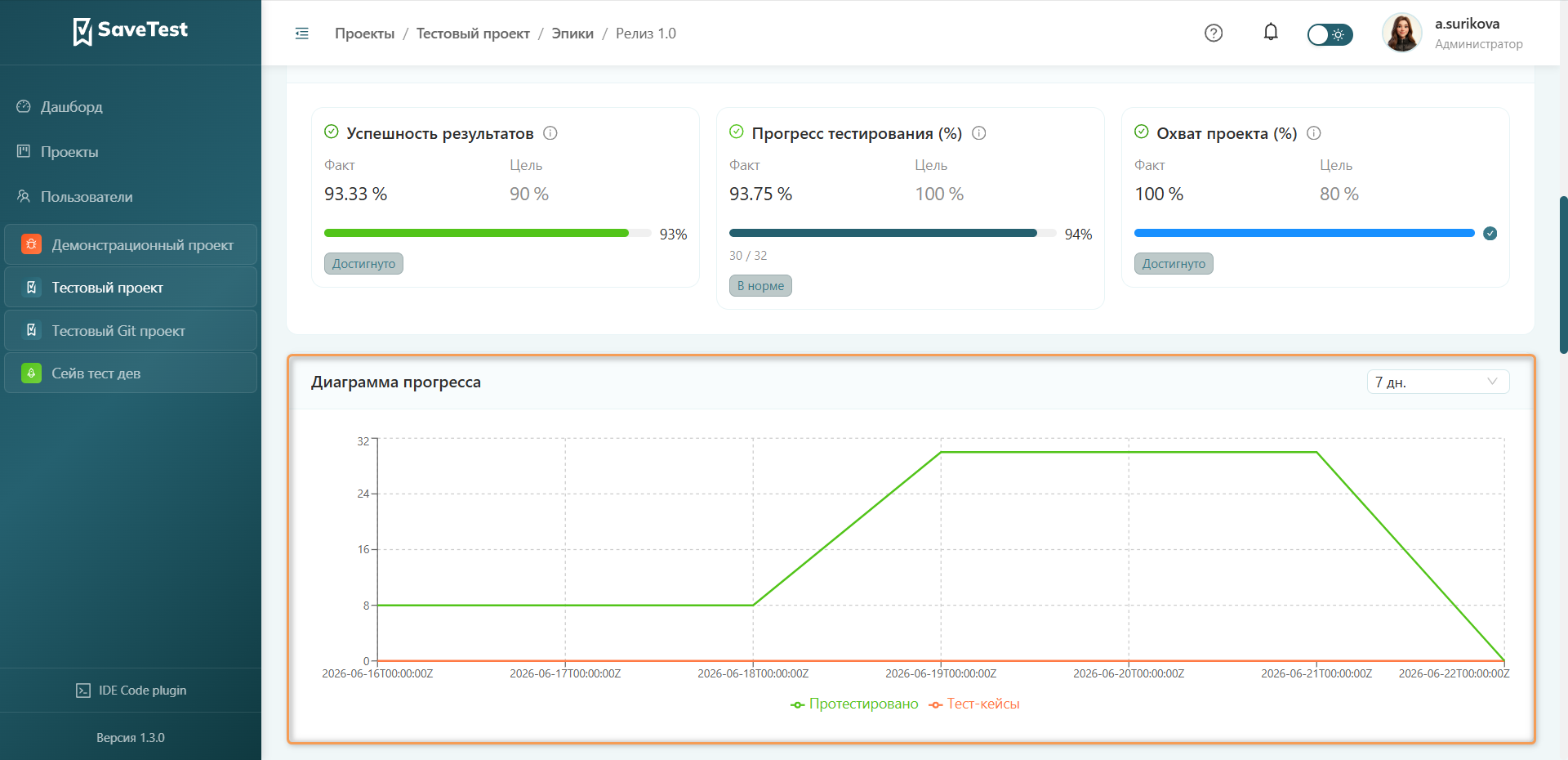This screenshot has height=760, width=1568.
Task: Click info icon beside Охват проекта (%)
Action: coord(1314,133)
